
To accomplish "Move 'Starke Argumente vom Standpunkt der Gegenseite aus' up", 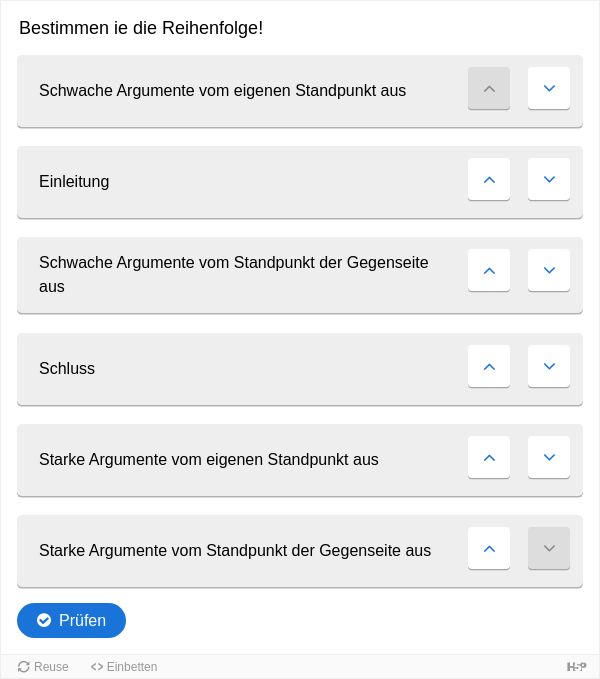I will [x=489, y=548].
